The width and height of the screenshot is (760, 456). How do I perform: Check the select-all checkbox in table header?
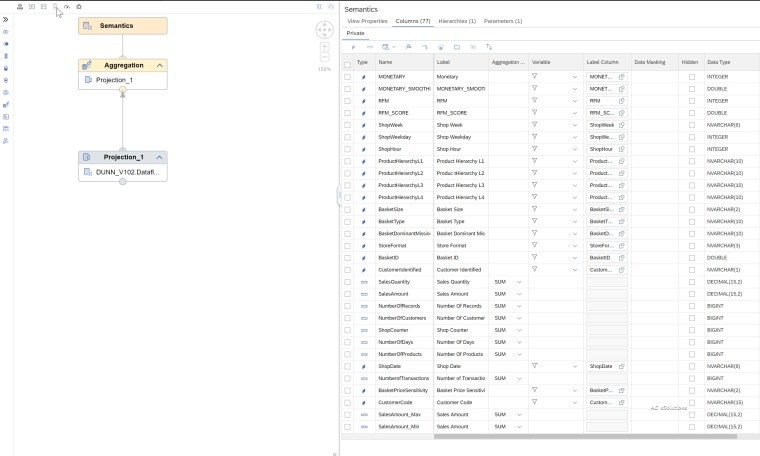(x=347, y=63)
